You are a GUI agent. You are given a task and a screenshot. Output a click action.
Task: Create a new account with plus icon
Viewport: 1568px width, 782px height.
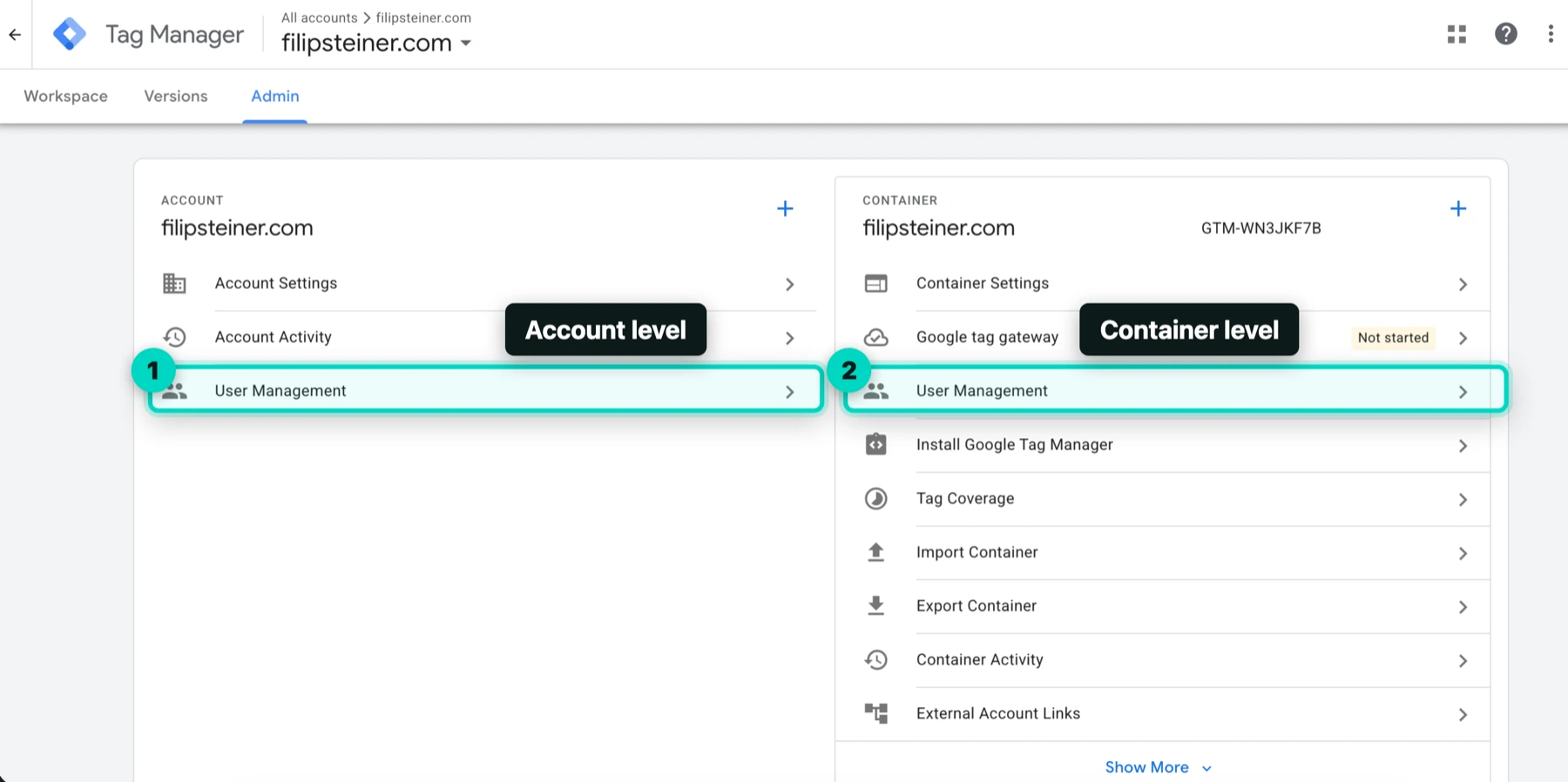click(x=785, y=209)
